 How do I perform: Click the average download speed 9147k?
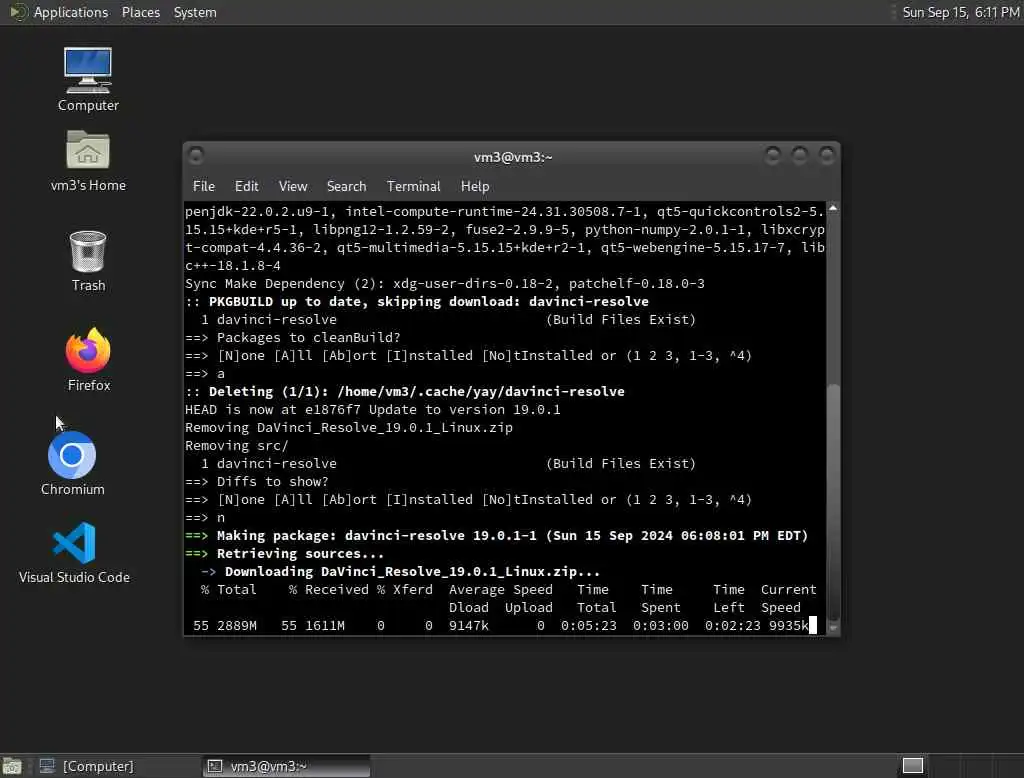point(468,626)
